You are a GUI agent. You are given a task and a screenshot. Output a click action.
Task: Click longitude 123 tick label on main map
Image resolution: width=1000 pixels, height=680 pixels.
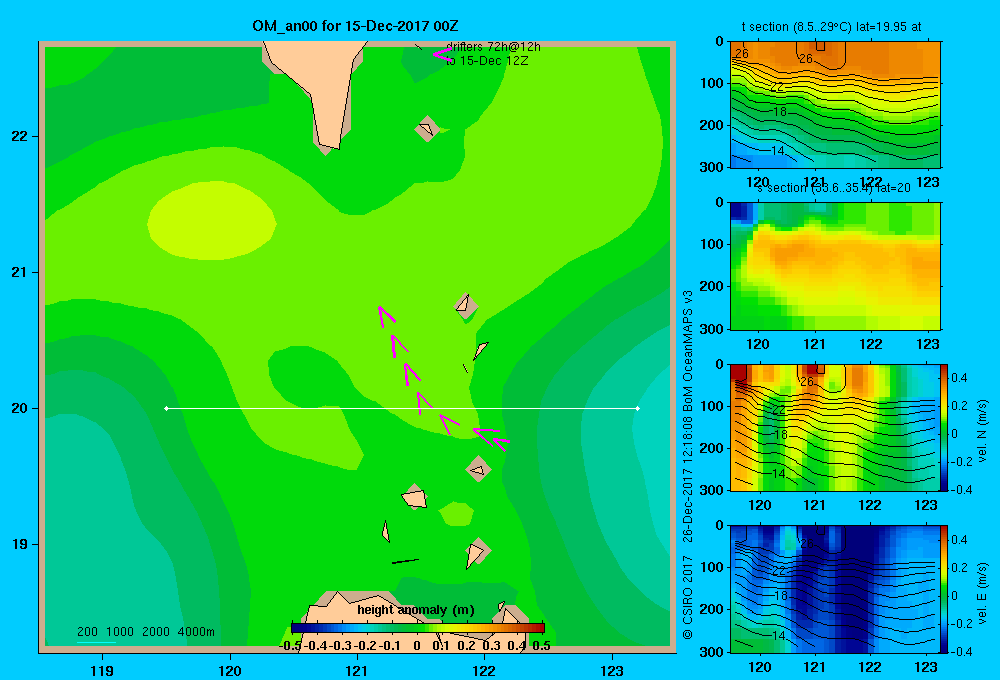(612, 670)
